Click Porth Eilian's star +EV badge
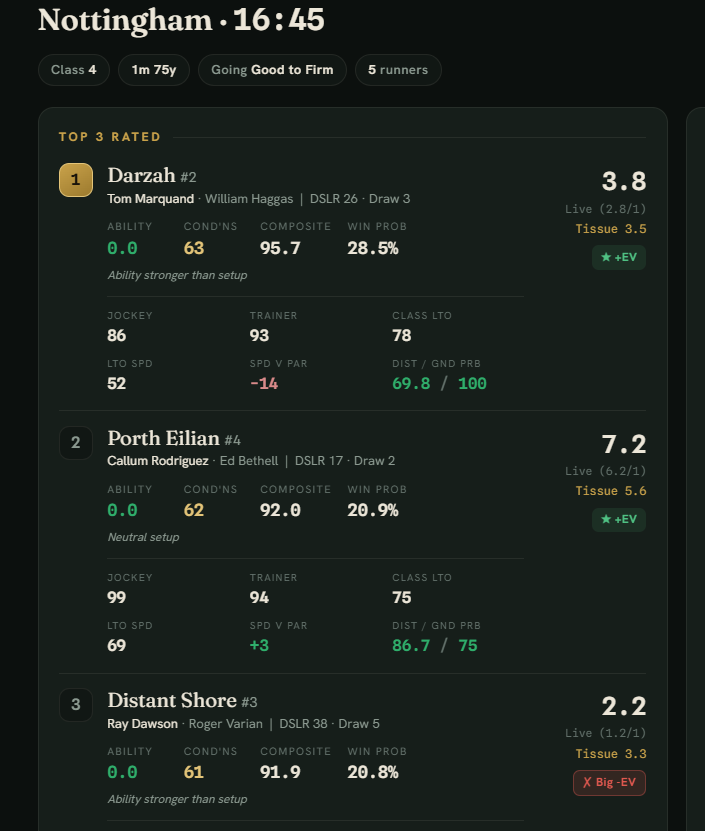Screen dimensions: 705x831 pyautogui.click(x=619, y=519)
